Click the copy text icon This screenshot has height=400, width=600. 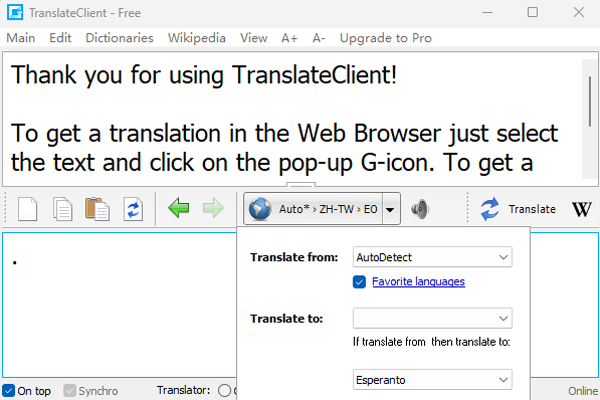[62, 209]
